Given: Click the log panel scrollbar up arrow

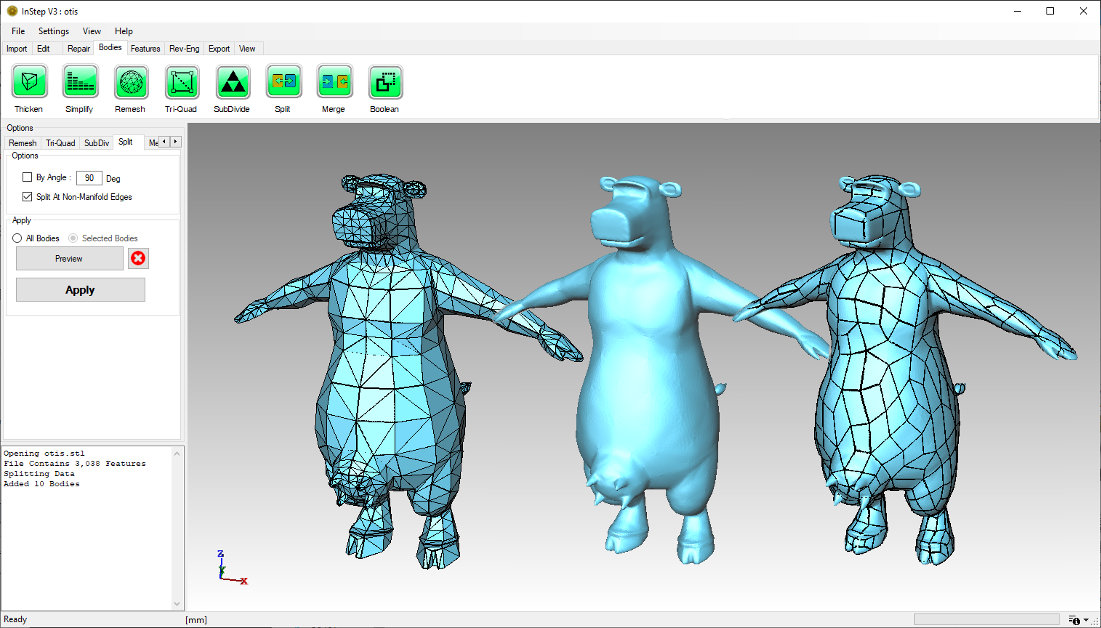Looking at the screenshot, I should pyautogui.click(x=177, y=453).
